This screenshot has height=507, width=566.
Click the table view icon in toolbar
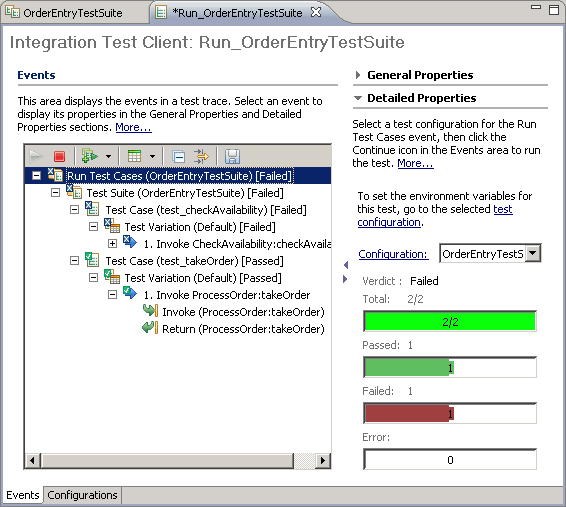(x=134, y=156)
